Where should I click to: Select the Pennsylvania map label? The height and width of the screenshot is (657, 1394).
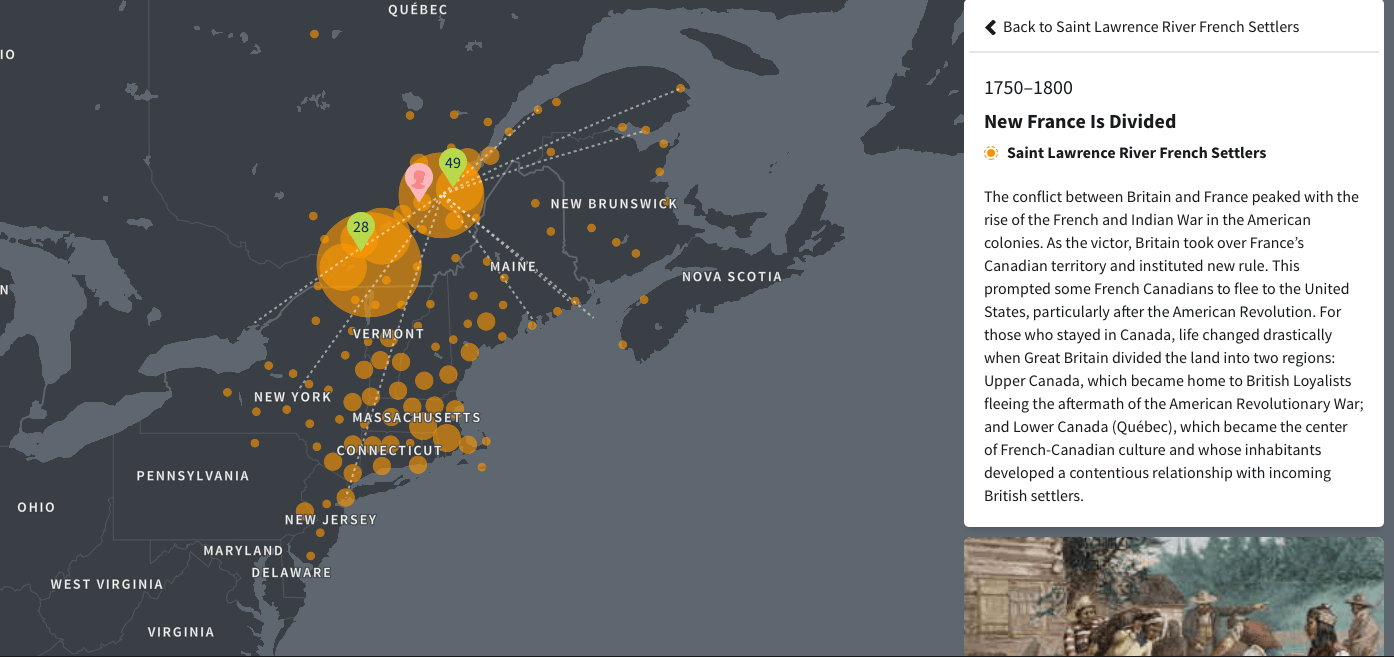[193, 476]
